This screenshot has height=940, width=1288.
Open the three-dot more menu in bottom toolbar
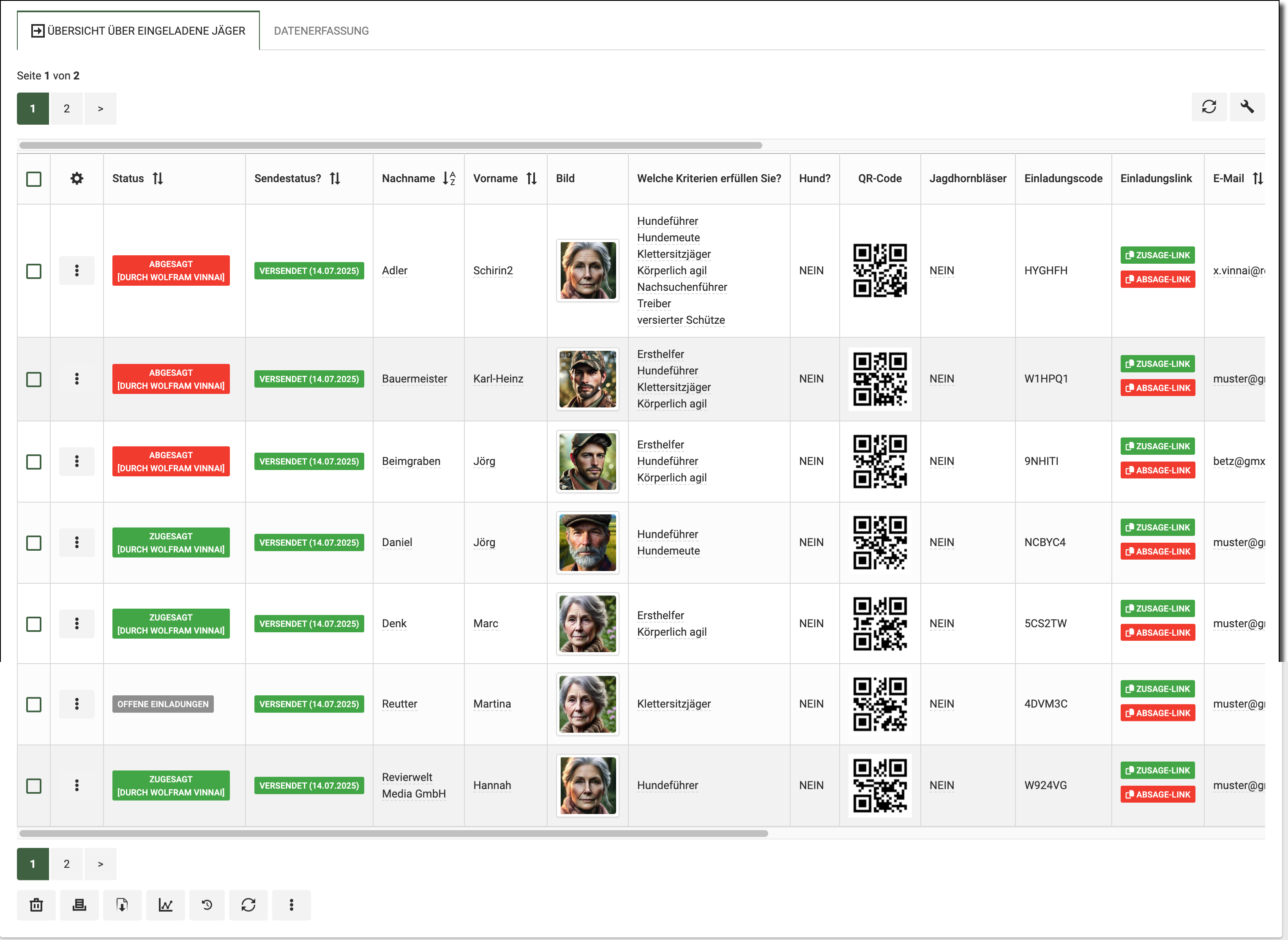click(x=291, y=905)
